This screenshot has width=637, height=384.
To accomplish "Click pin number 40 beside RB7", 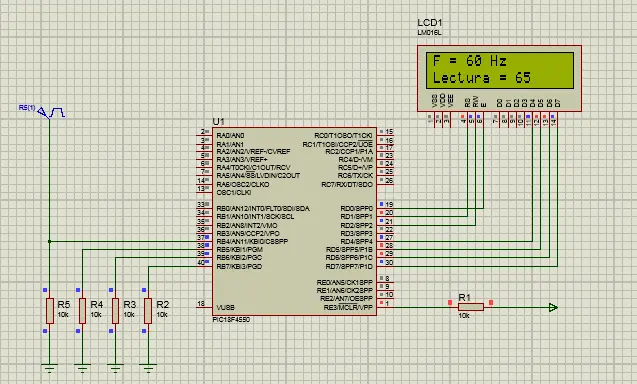I will coord(201,263).
